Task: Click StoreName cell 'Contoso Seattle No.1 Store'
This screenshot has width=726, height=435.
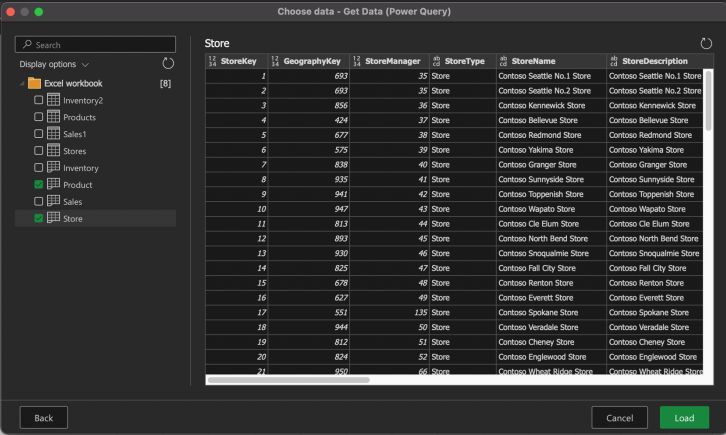Action: coord(551,76)
